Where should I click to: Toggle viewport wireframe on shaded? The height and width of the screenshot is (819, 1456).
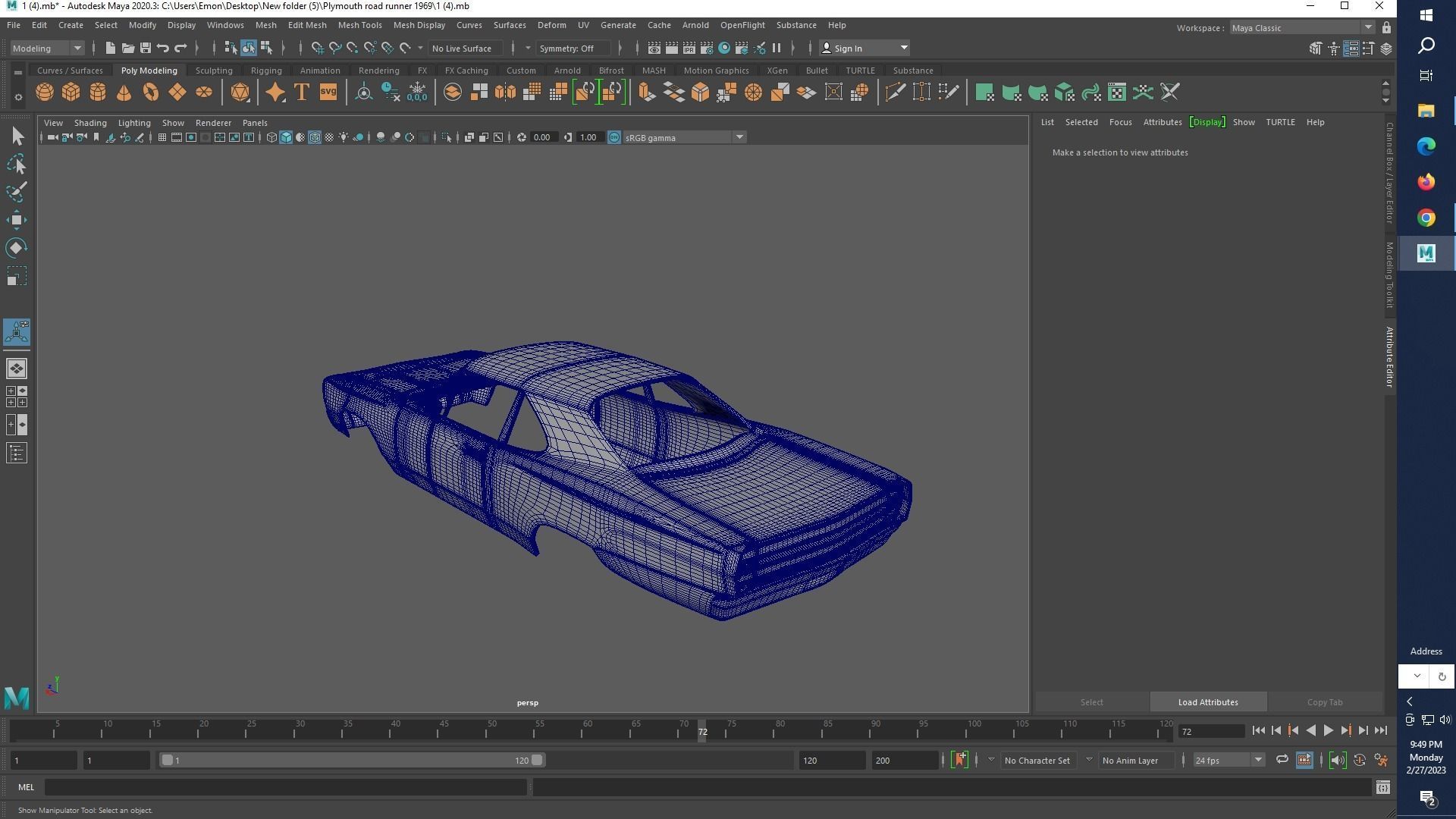[315, 137]
